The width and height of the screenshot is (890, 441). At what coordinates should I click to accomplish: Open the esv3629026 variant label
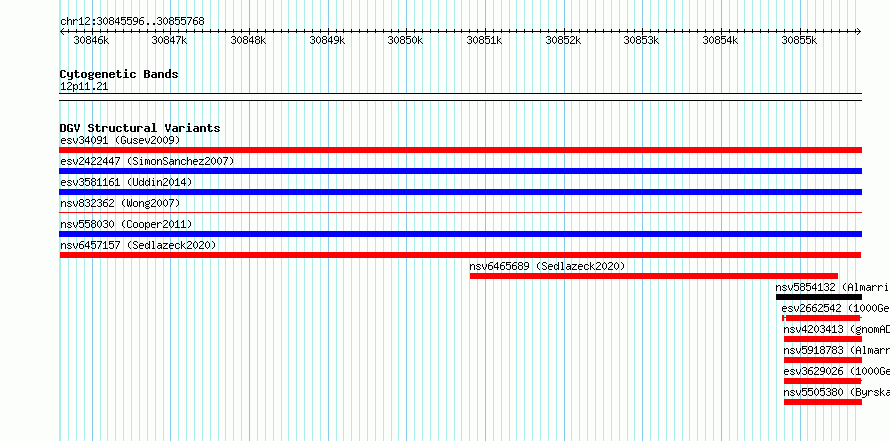pos(837,371)
